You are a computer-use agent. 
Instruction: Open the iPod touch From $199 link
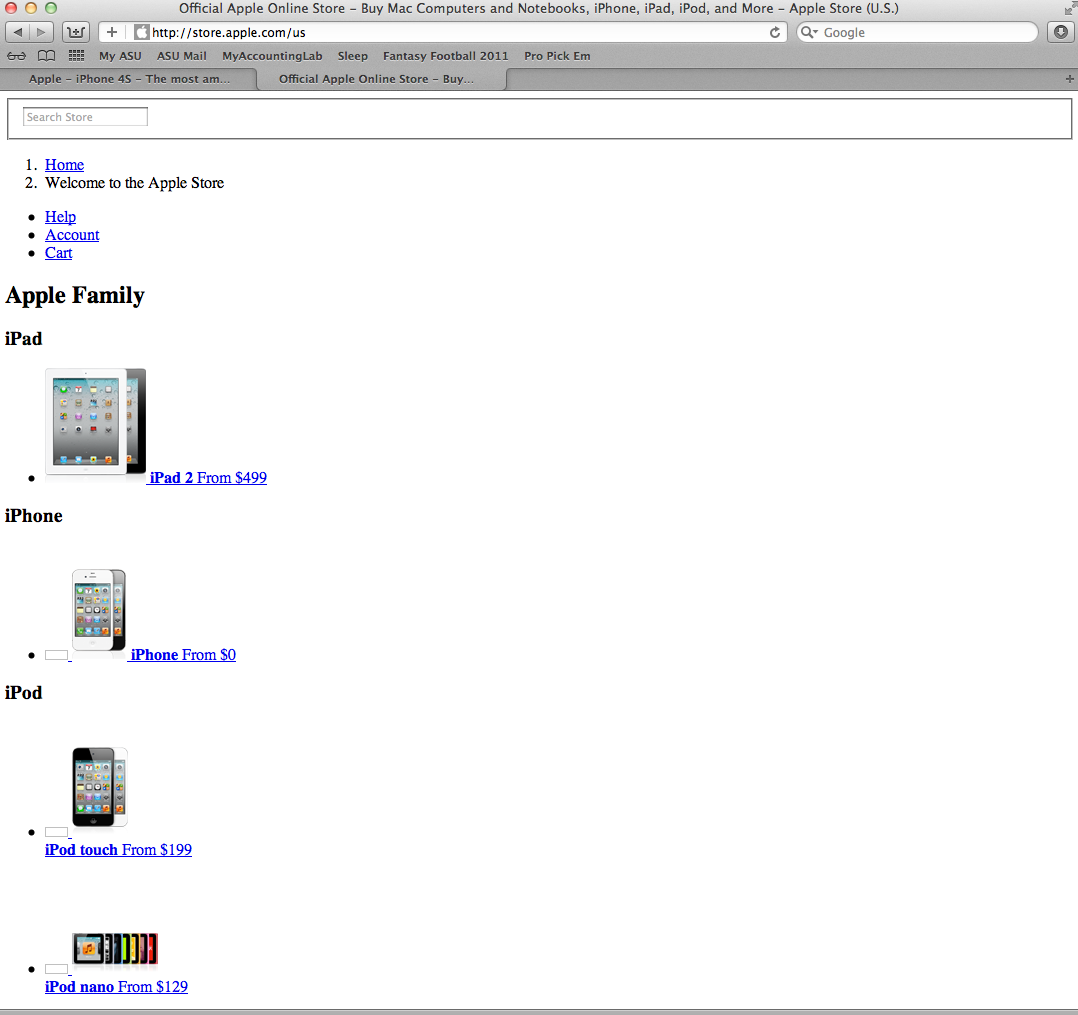[x=118, y=850]
